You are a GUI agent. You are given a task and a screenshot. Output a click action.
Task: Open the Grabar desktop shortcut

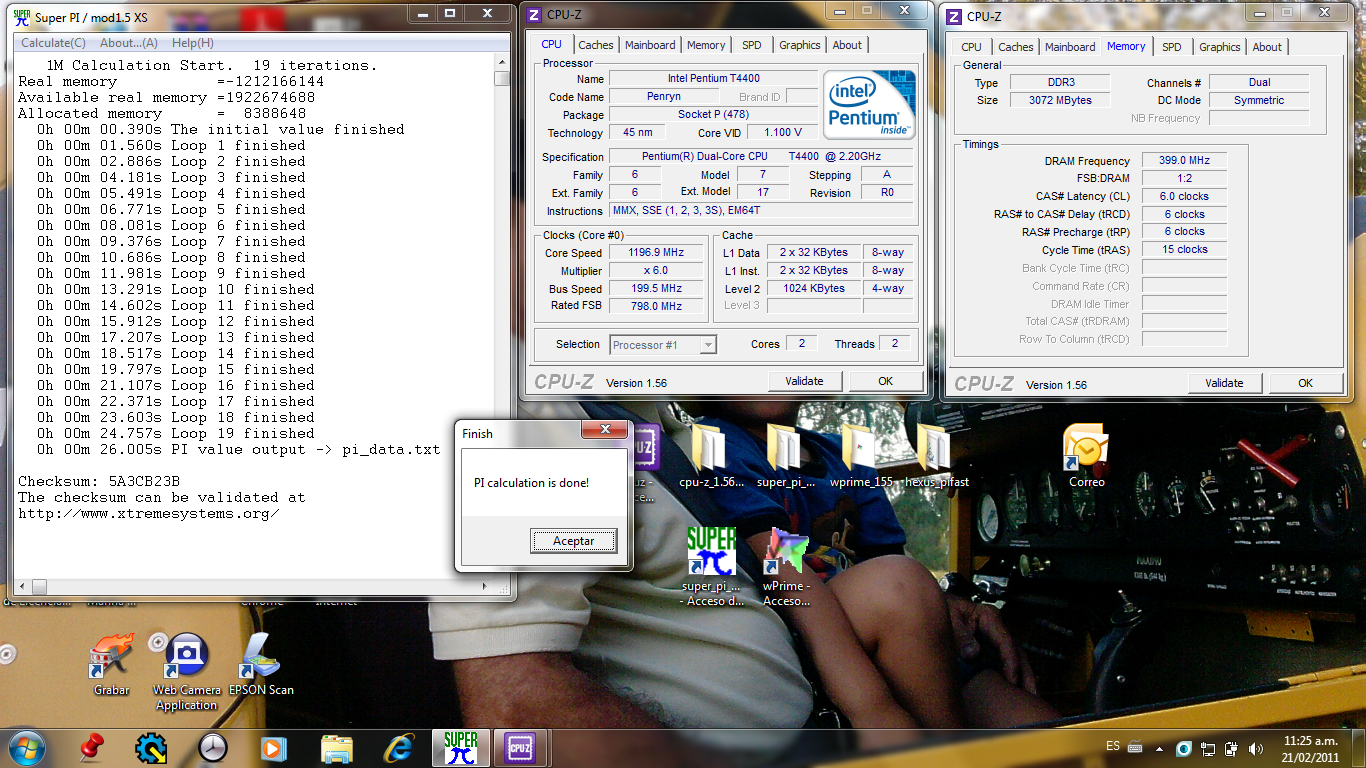click(x=111, y=663)
